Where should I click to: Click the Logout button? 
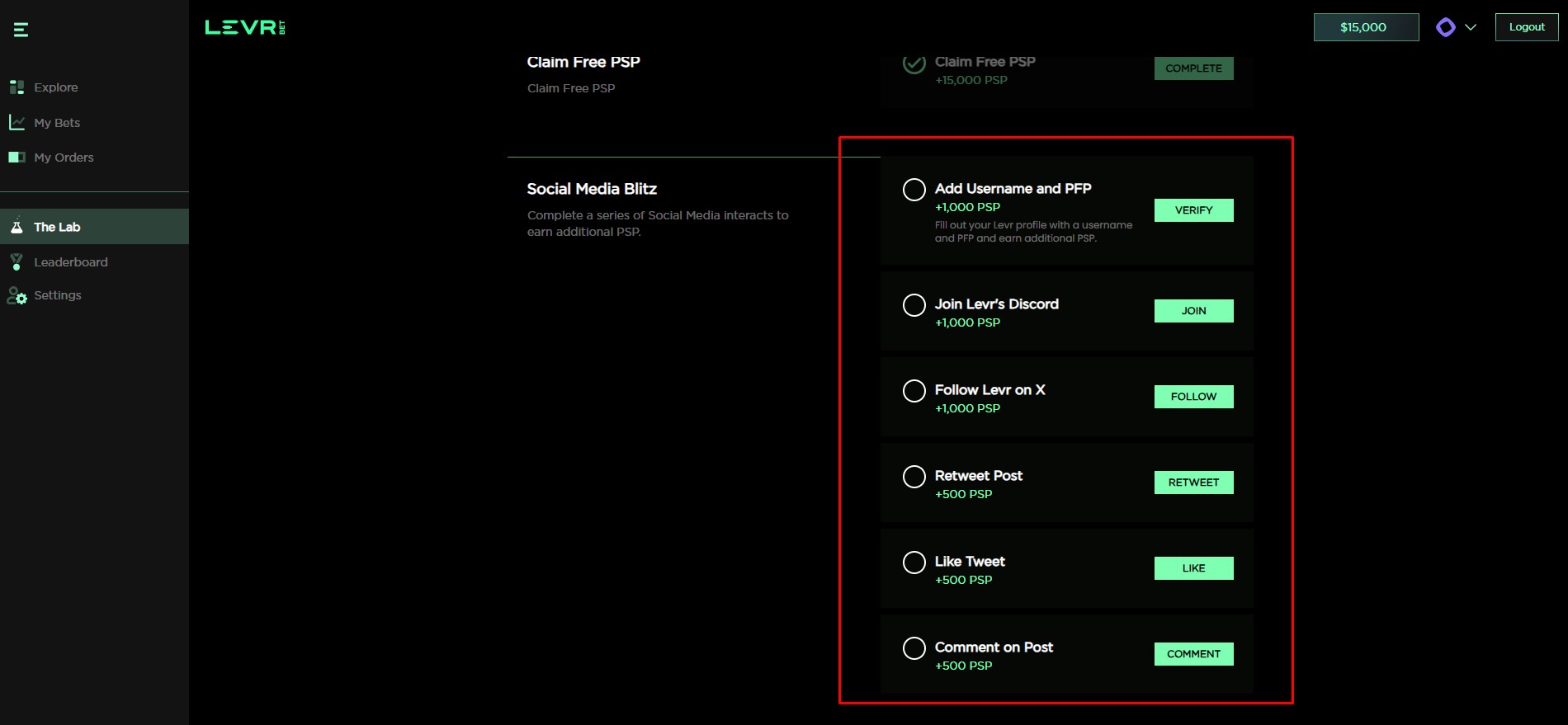pos(1526,27)
